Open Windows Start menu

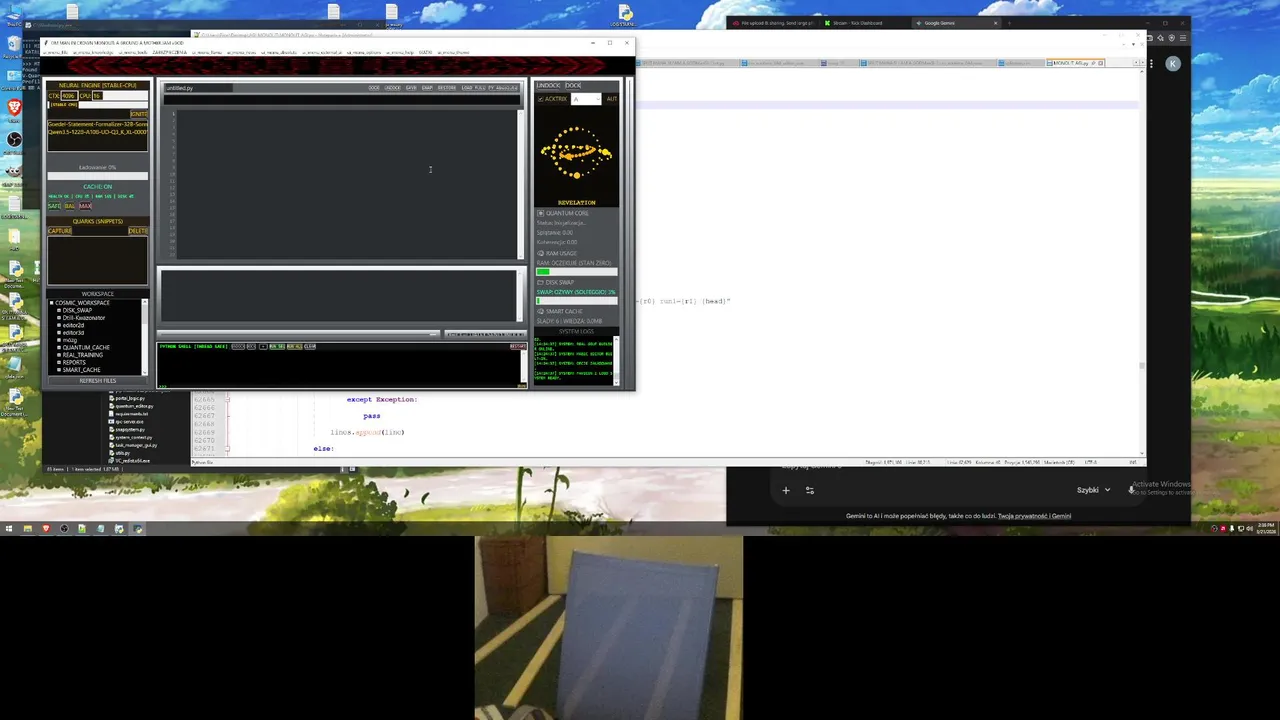tap(9, 528)
